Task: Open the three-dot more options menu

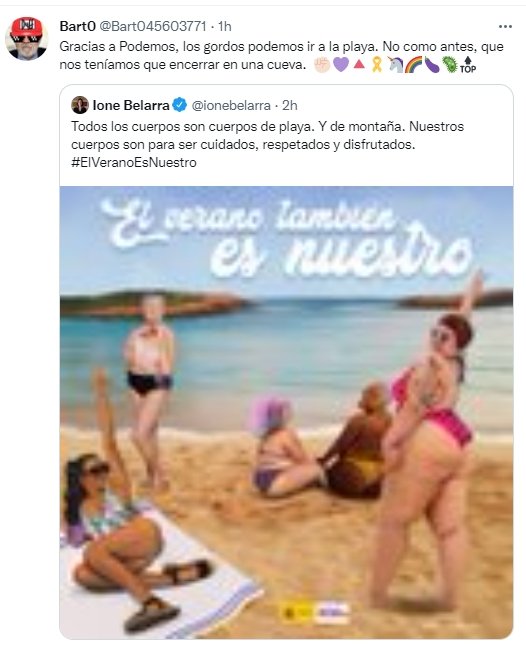Action: coord(505,26)
